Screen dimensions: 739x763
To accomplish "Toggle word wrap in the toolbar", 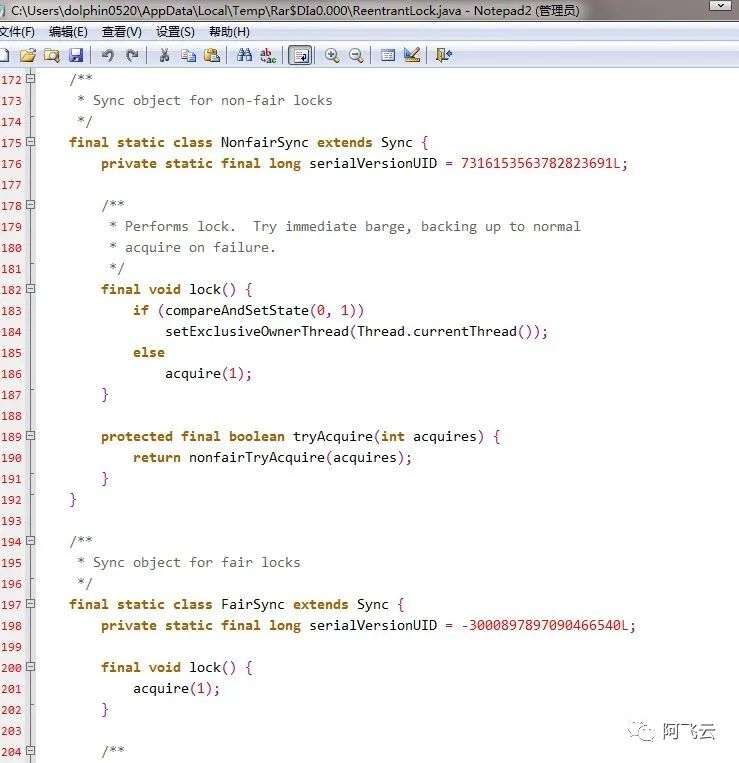I will click(300, 55).
